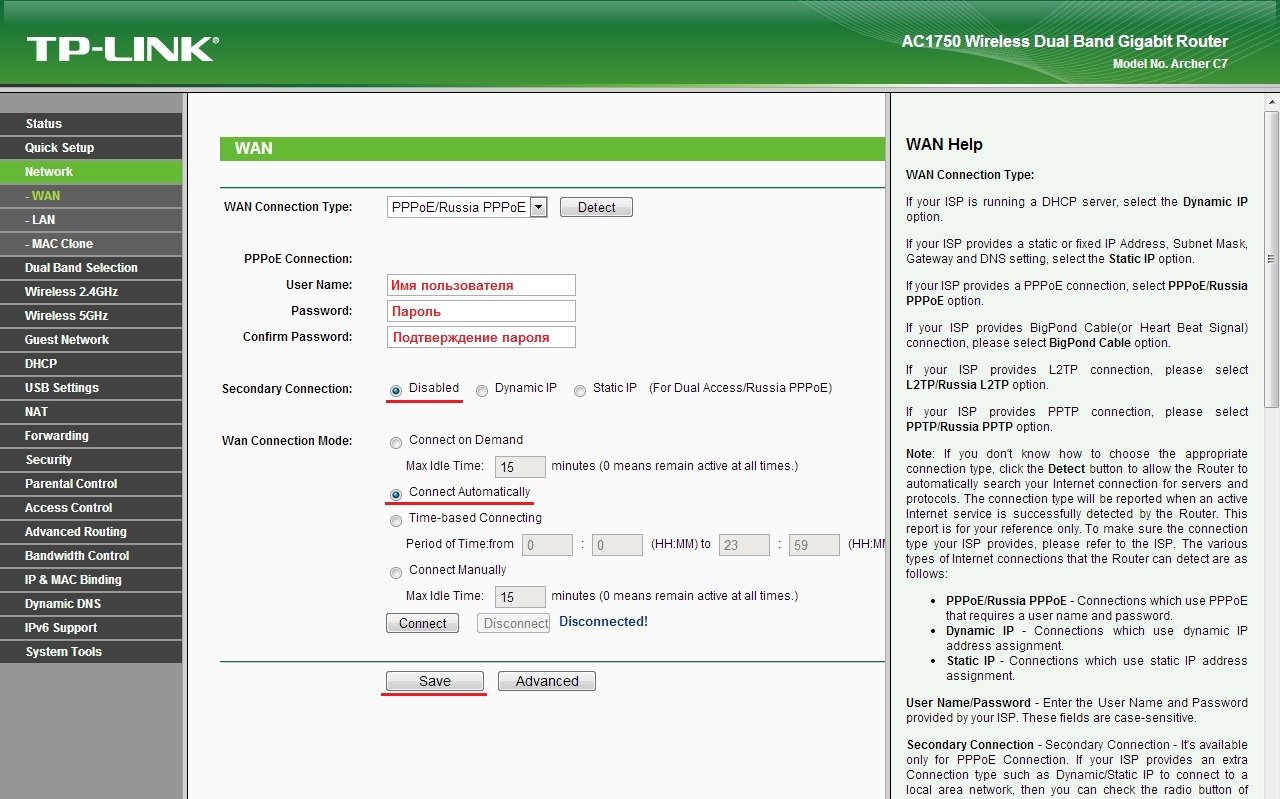This screenshot has width=1280, height=799.
Task: Expand the Parental Control menu
Action: [x=71, y=484]
